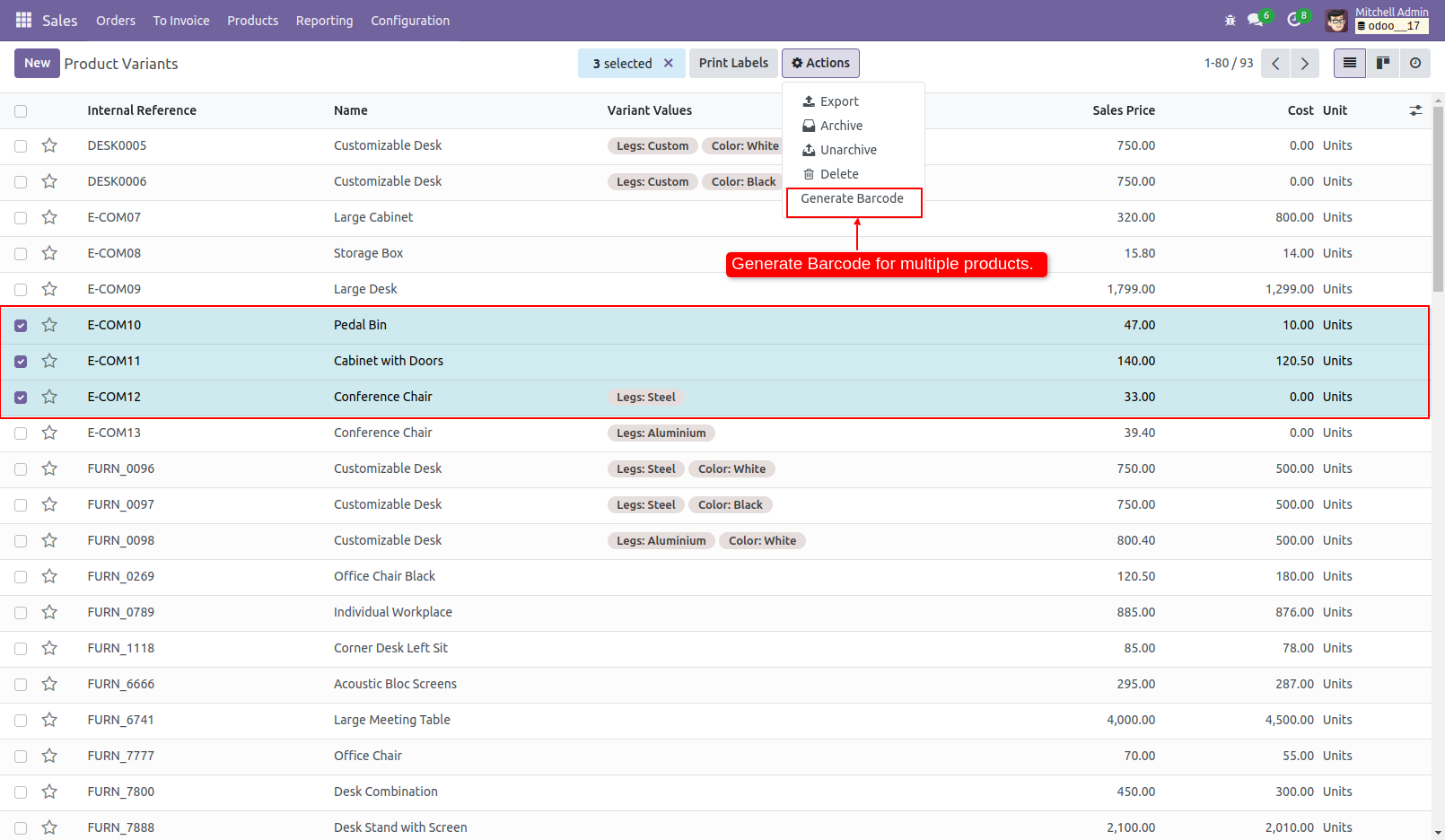Check the checkbox for E-COM13 Conference Chair
The width and height of the screenshot is (1445, 840).
click(x=21, y=433)
